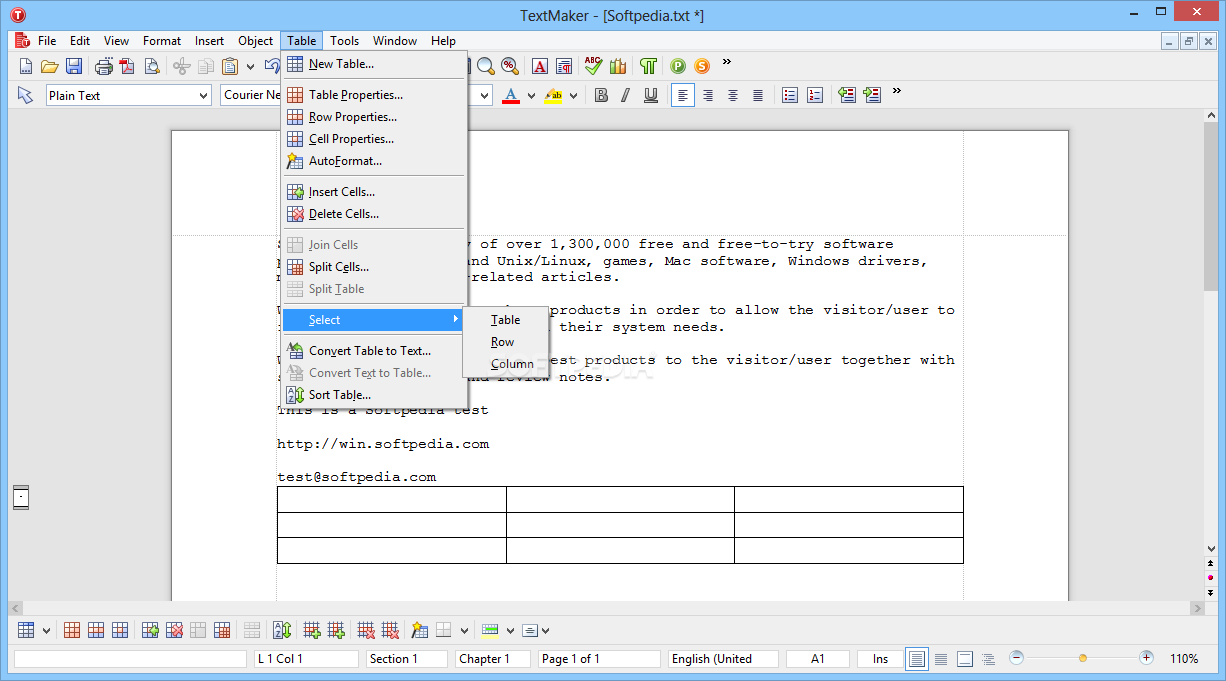Viewport: 1226px width, 681px height.
Task: Click Sort Table menu entry
Action: click(374, 395)
